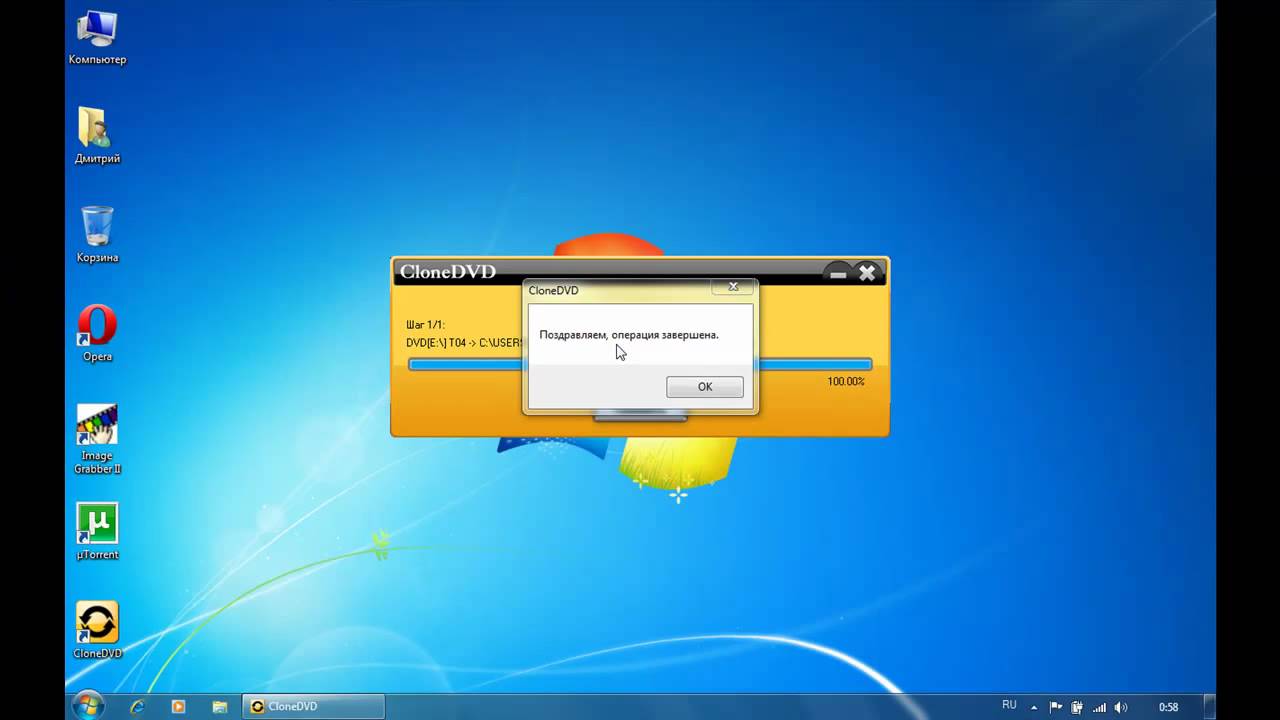Open Internet Explorer from taskbar

pyautogui.click(x=138, y=706)
